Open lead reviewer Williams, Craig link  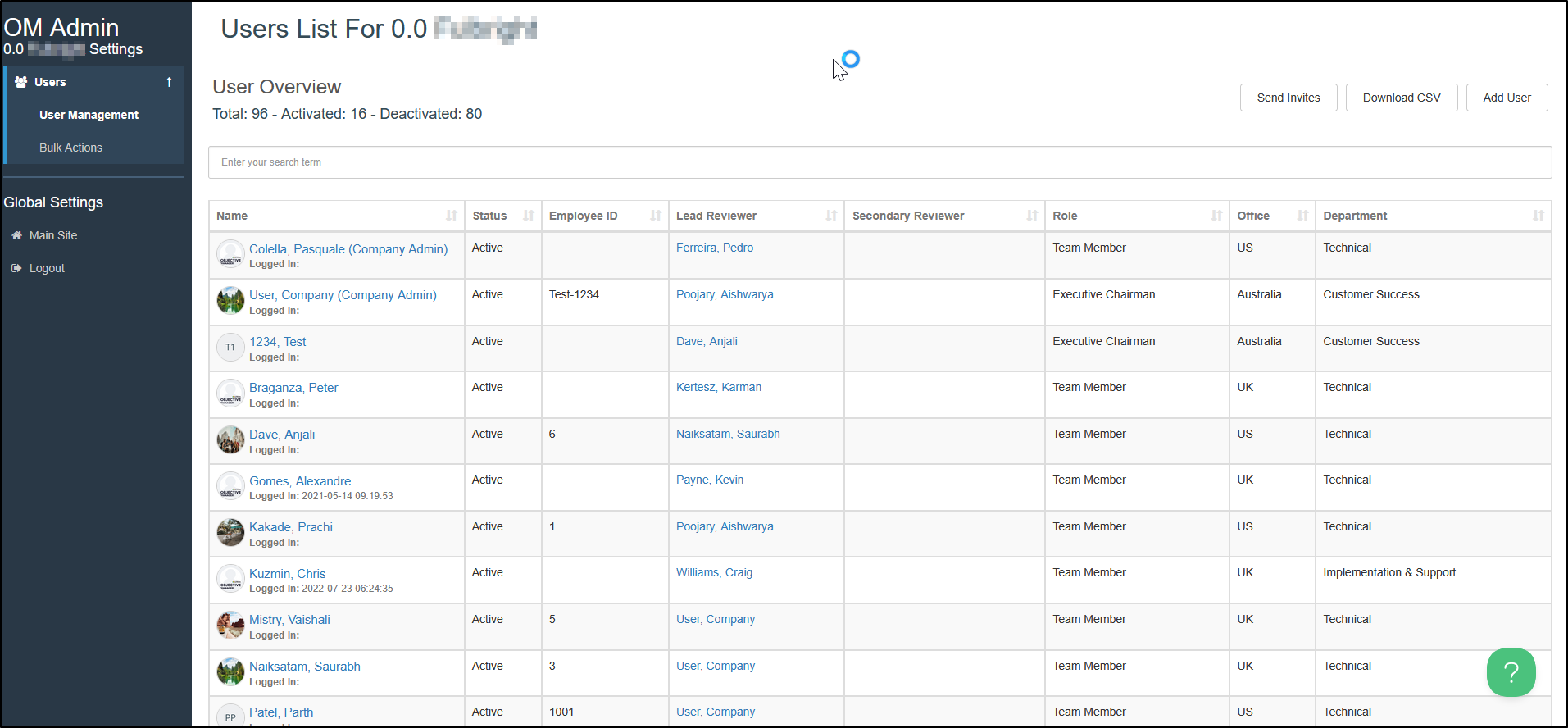tap(714, 572)
